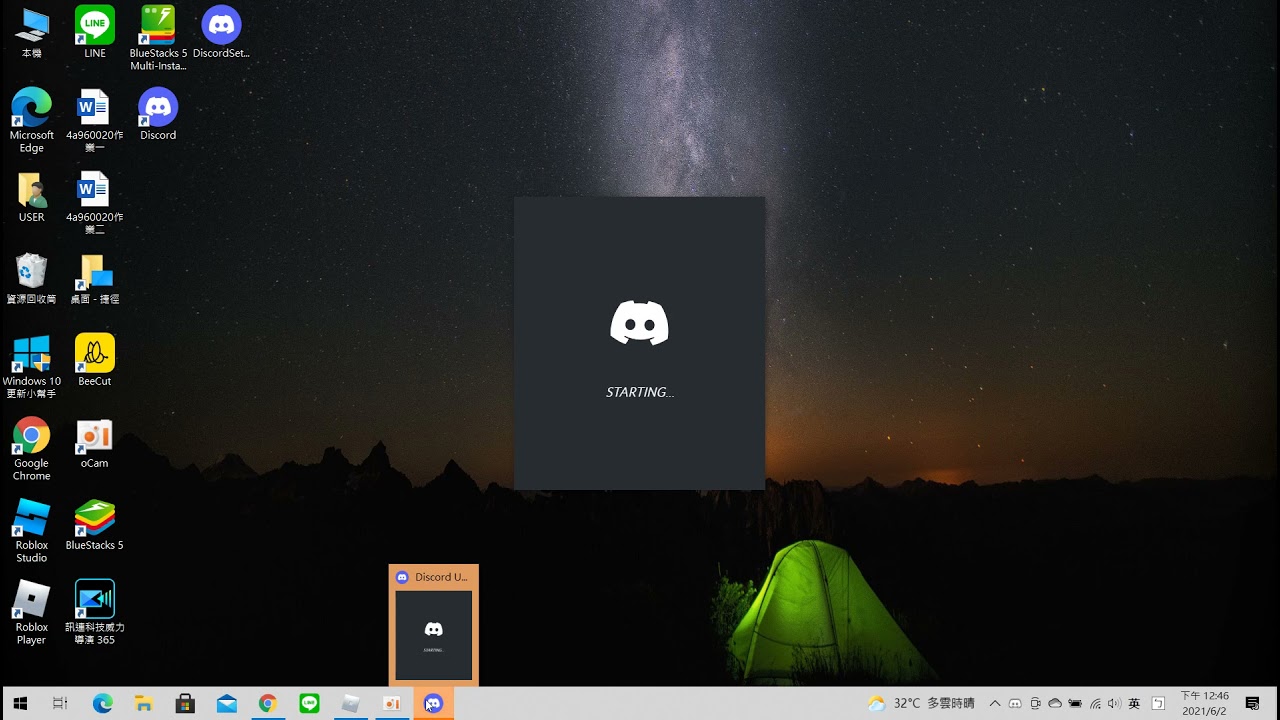The height and width of the screenshot is (720, 1280).
Task: Open the Recycle Bin (資源回收筒)
Action: pos(32,278)
